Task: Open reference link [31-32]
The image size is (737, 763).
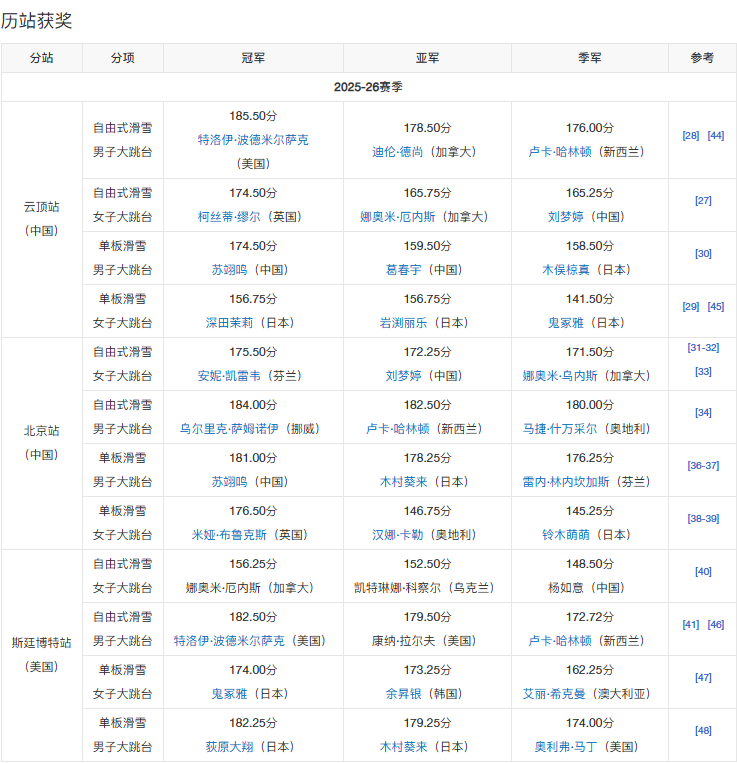Action: click(703, 347)
